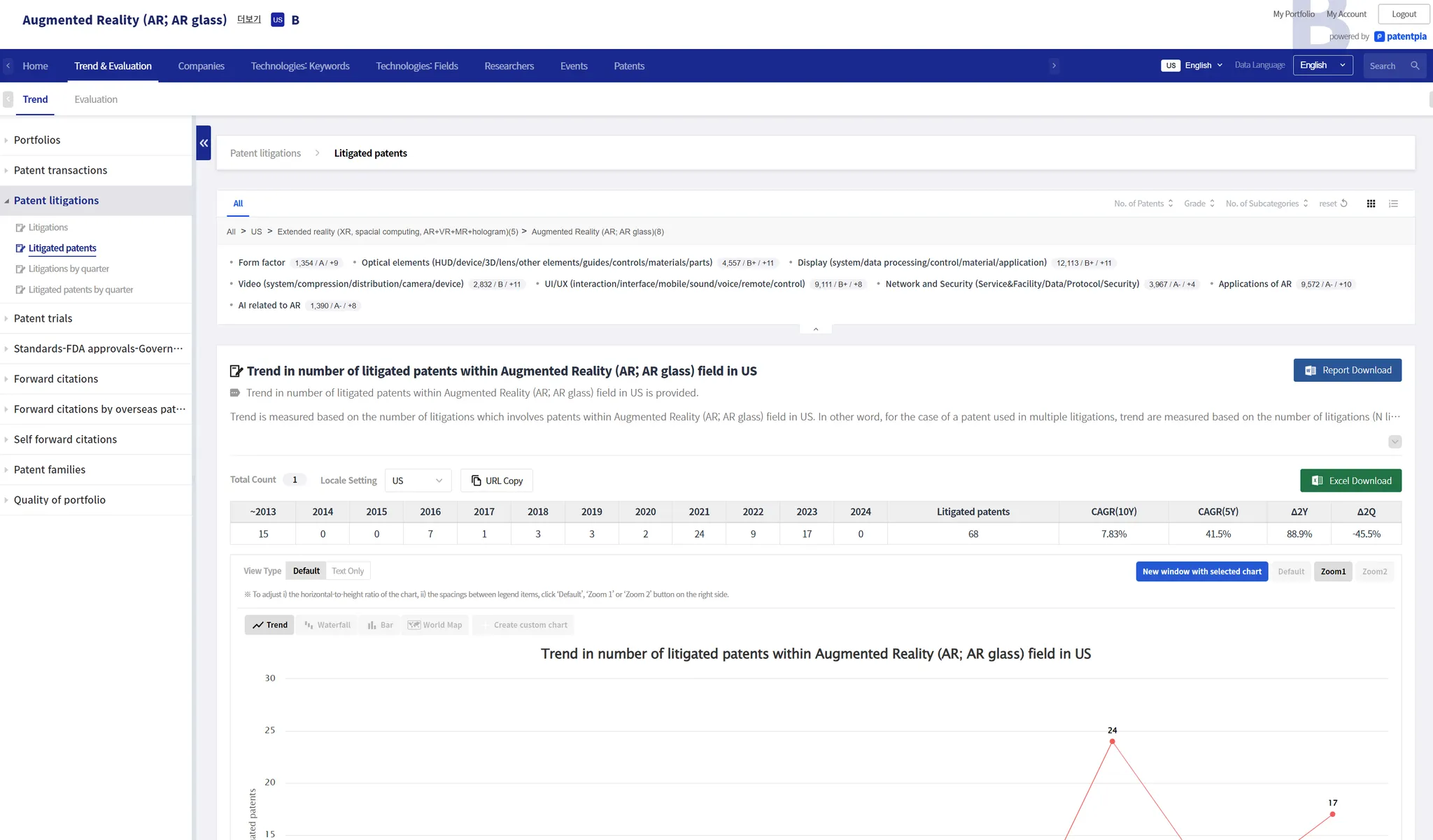Open the Companies menu tab
Image resolution: width=1433 pixels, height=840 pixels.
click(201, 66)
